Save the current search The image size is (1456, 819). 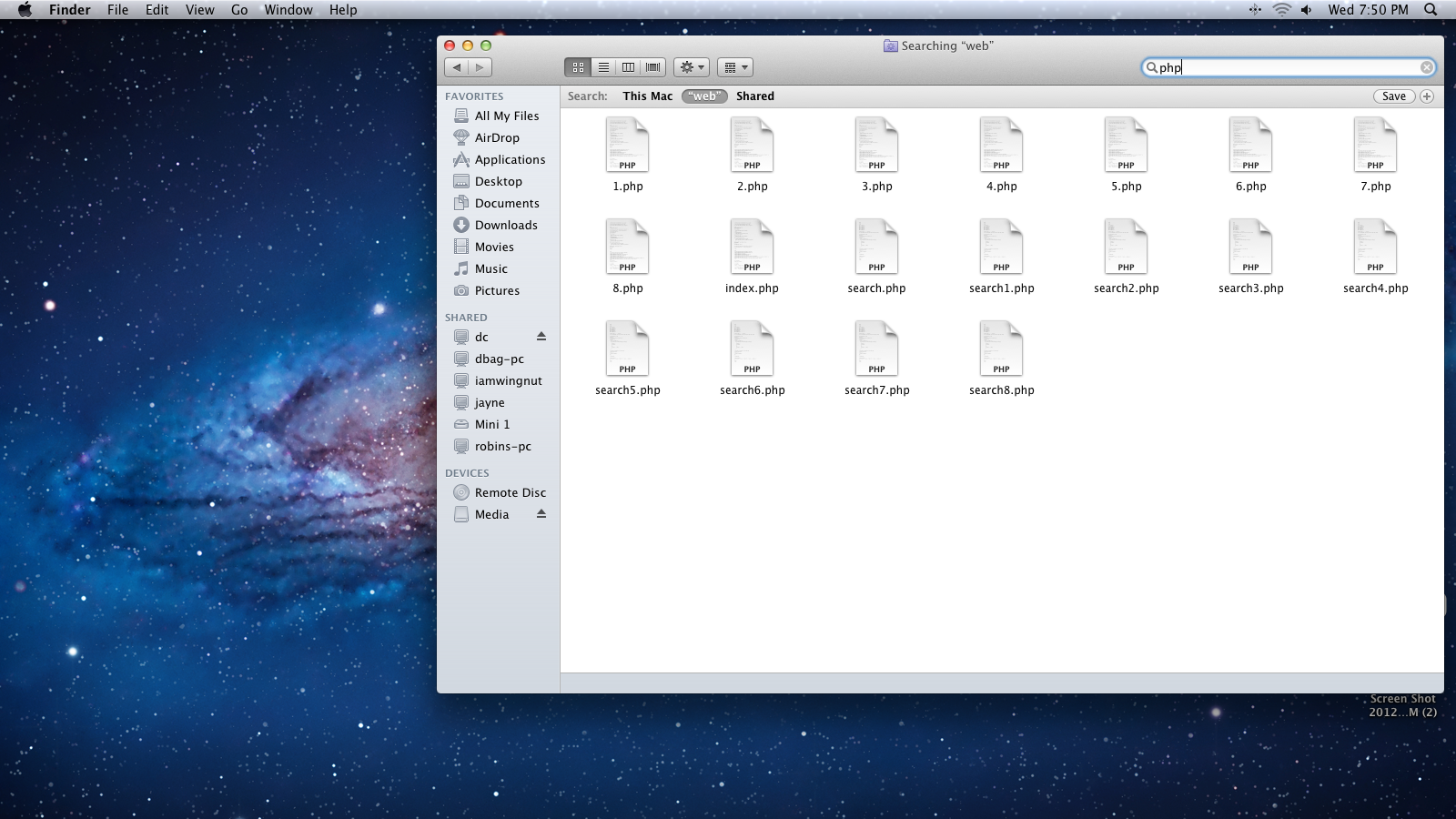click(1393, 96)
